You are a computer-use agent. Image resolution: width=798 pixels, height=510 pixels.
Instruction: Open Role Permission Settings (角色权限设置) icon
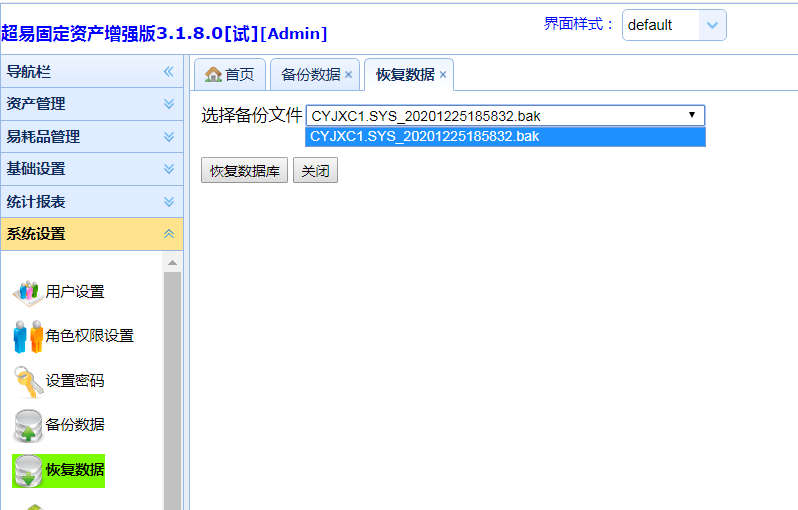click(28, 336)
